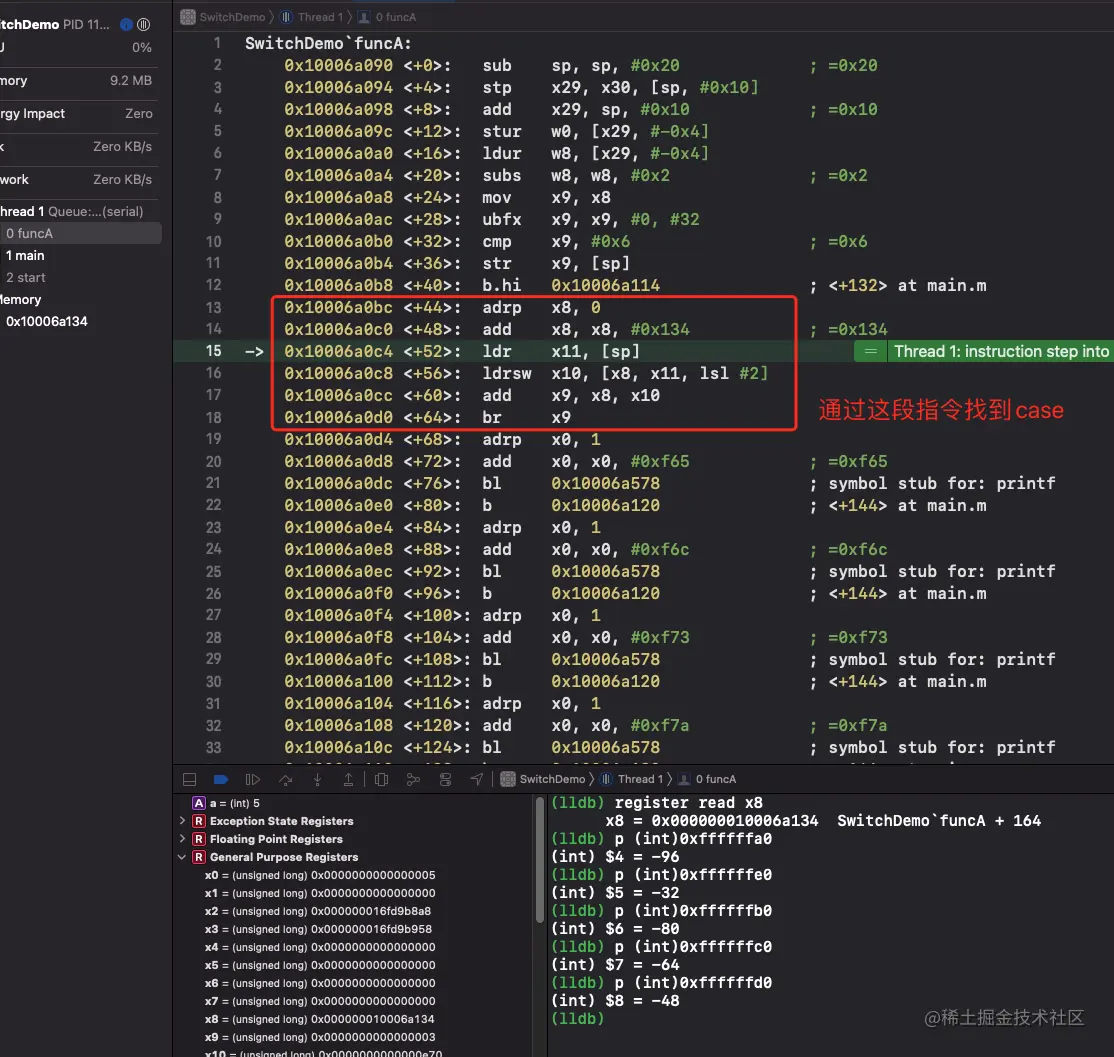Image resolution: width=1114 pixels, height=1057 pixels.
Task: Open Environment Overrides toggle icon
Action: (x=445, y=779)
